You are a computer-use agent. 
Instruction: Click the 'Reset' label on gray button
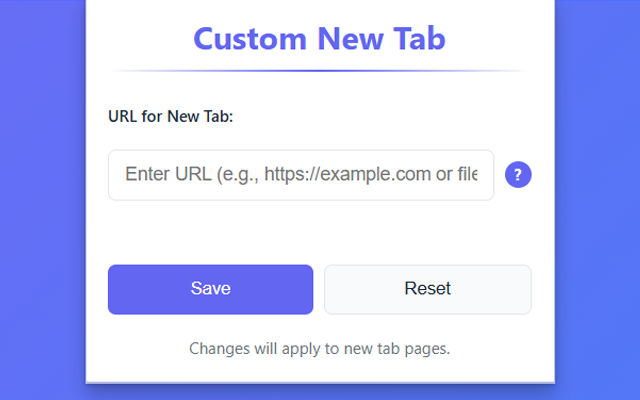[x=427, y=289]
